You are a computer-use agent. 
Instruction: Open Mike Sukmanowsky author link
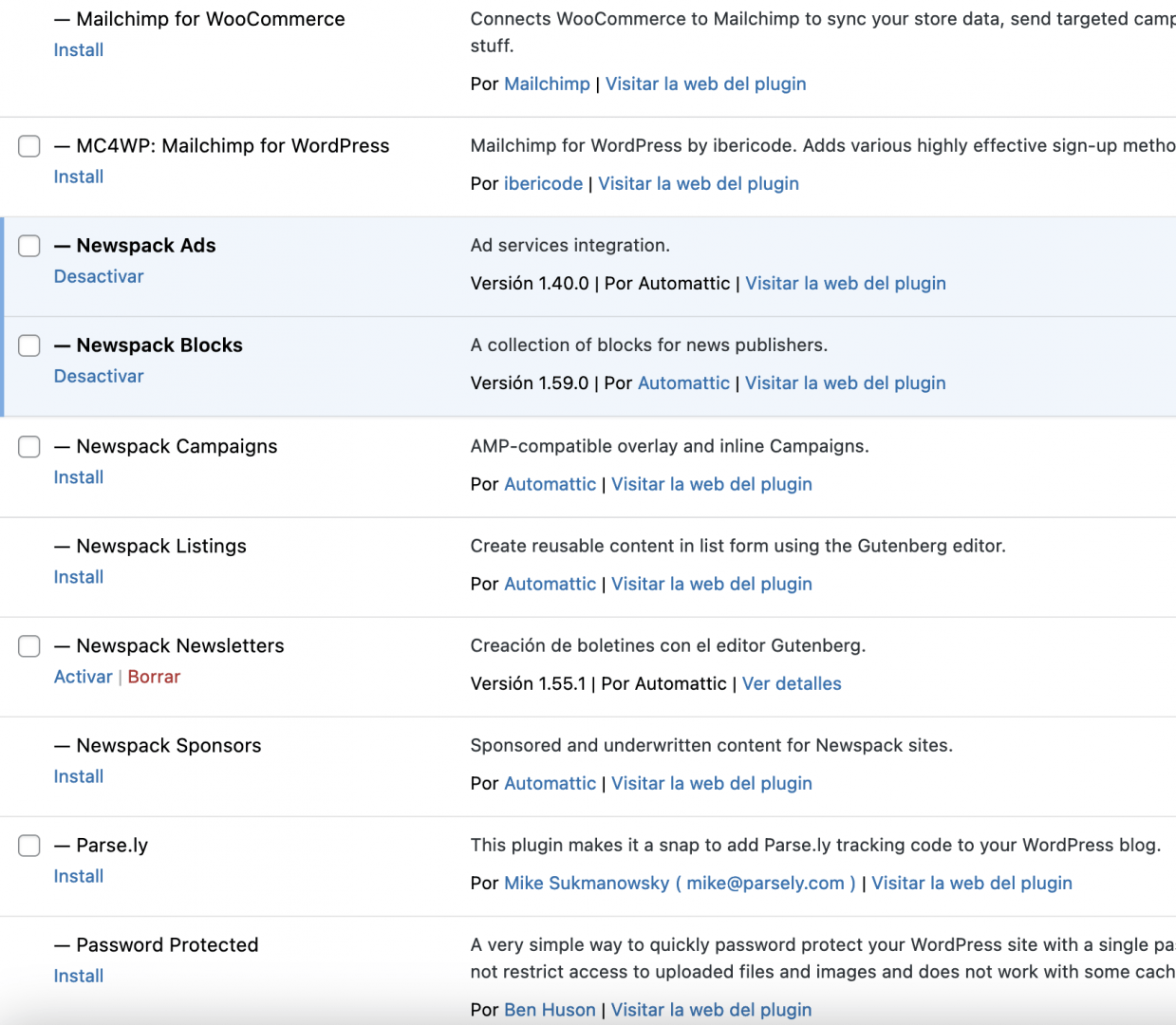pyautogui.click(x=681, y=883)
